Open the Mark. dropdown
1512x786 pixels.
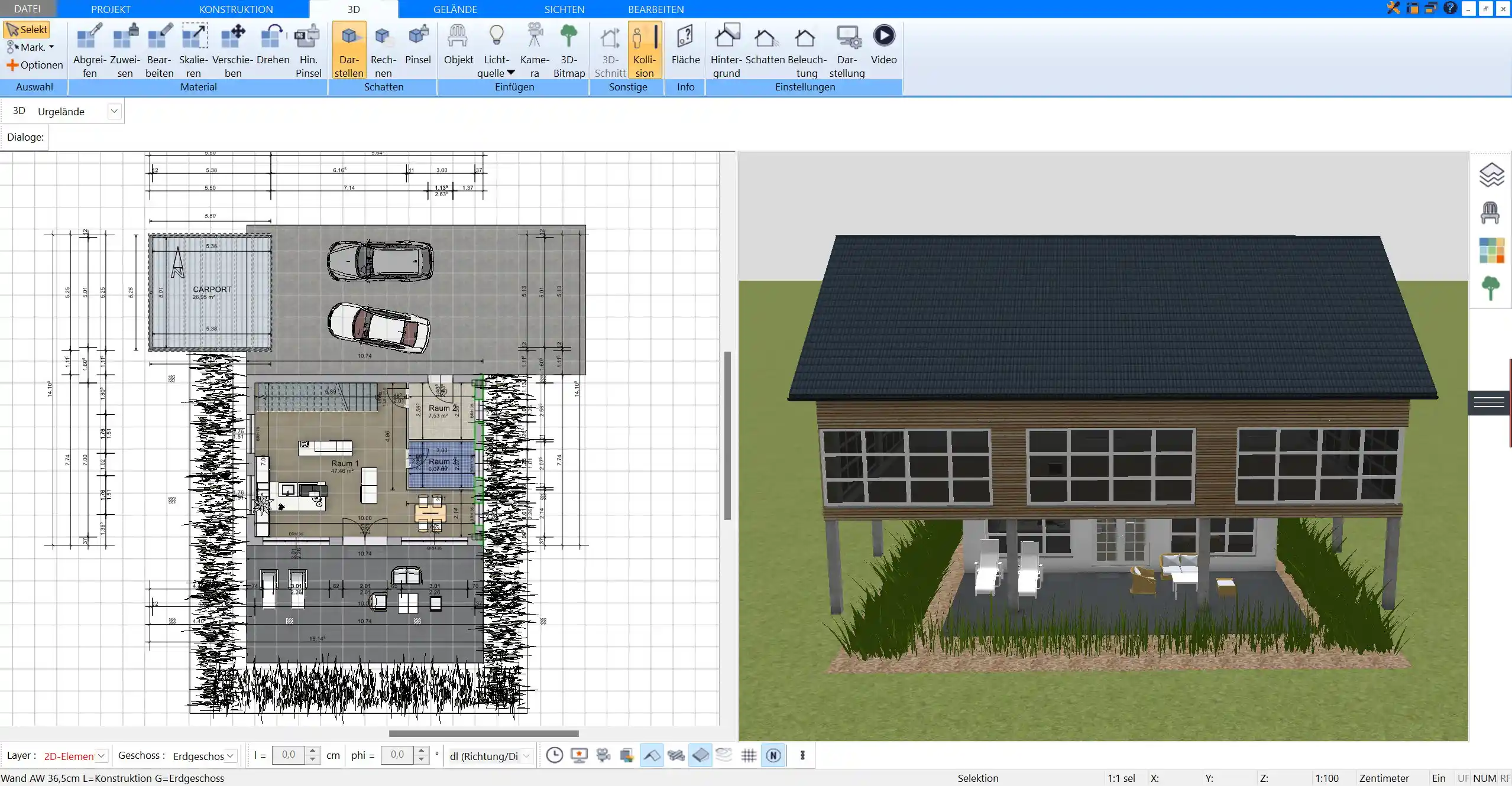30,47
